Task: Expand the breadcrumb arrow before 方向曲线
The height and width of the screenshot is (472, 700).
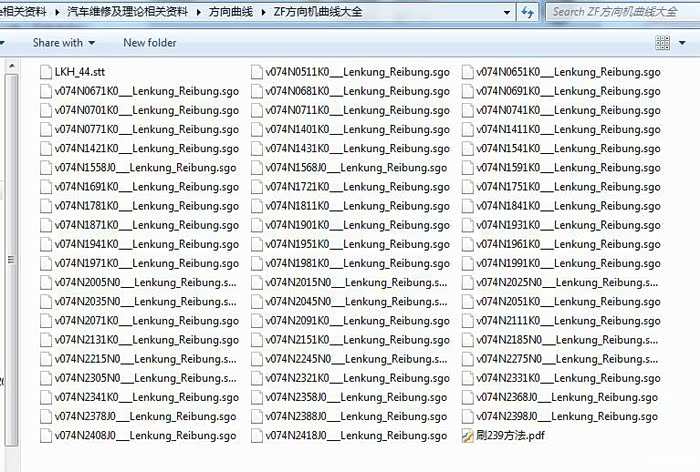Action: click(198, 13)
